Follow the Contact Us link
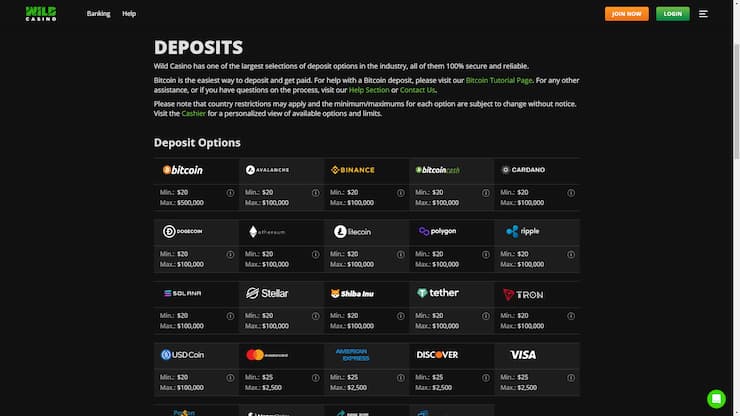 point(417,90)
